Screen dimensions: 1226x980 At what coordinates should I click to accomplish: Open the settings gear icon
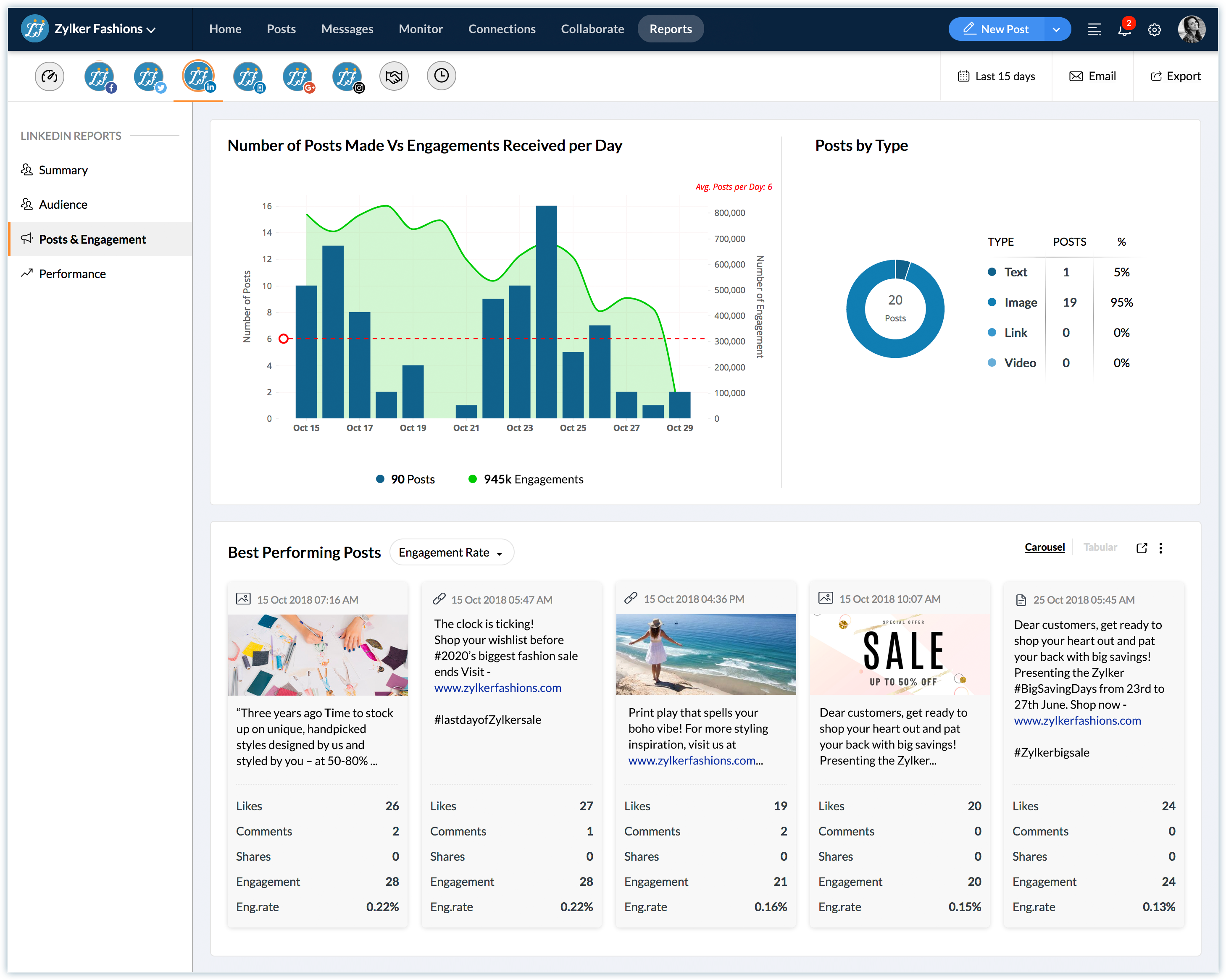tap(1154, 29)
